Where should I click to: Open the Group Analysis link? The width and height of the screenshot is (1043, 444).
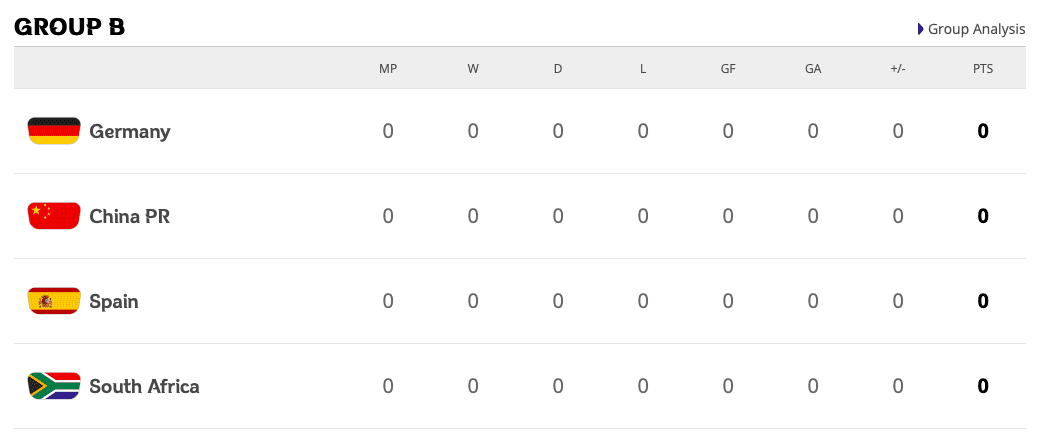(x=976, y=29)
